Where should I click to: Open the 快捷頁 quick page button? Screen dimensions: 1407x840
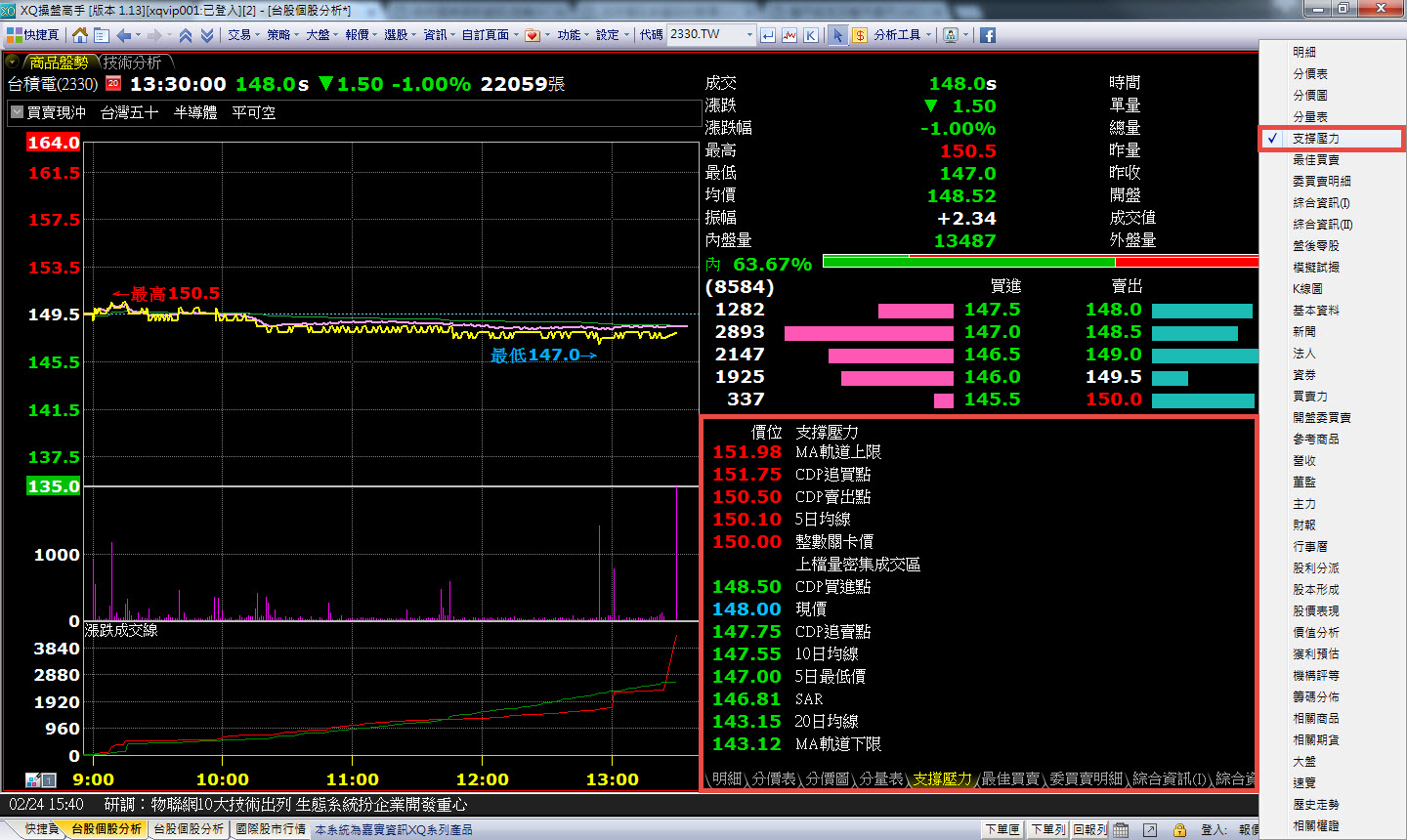(x=33, y=35)
